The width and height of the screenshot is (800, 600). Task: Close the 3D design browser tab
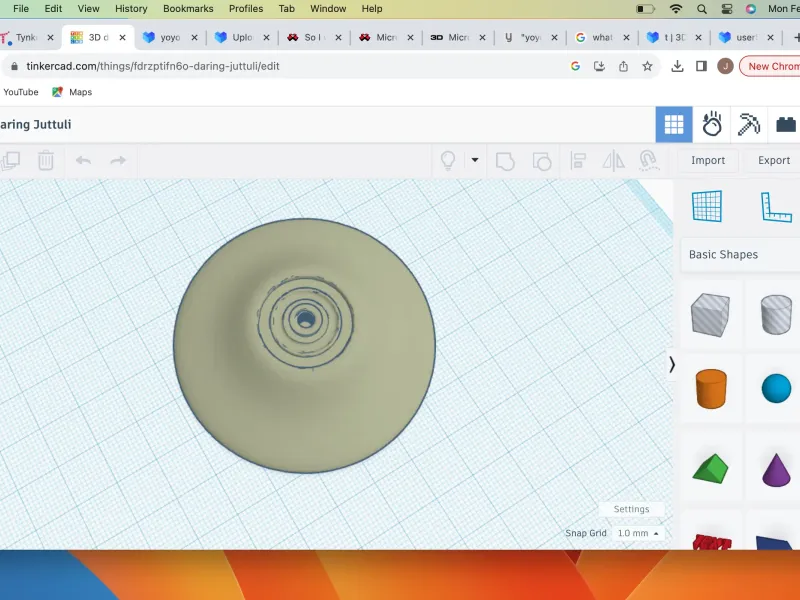pyautogui.click(x=122, y=37)
